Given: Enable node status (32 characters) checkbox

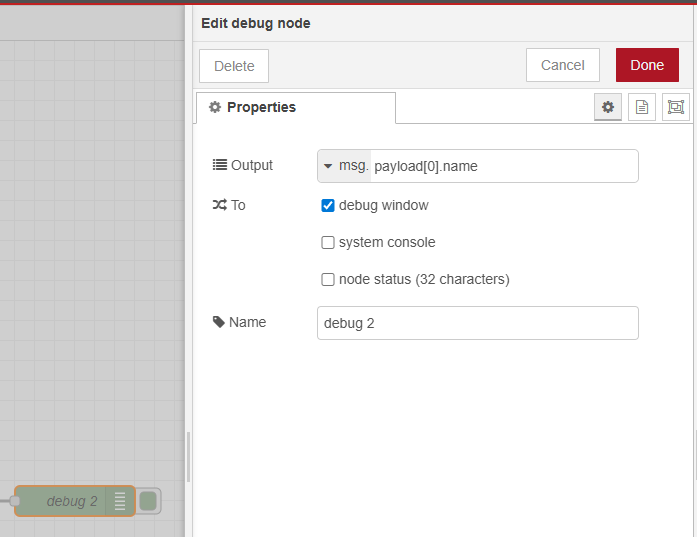Looking at the screenshot, I should coord(327,280).
